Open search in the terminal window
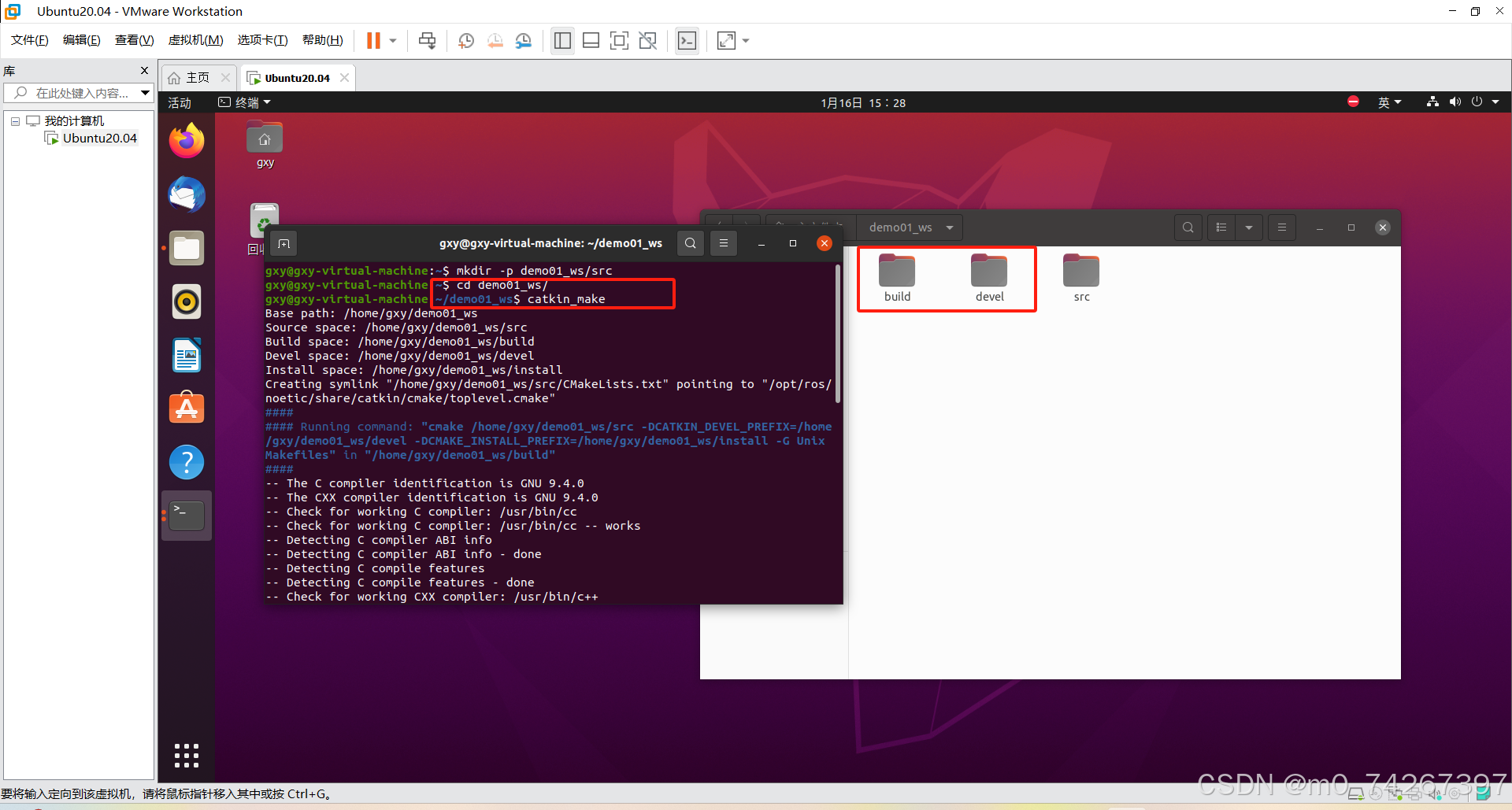 [x=691, y=243]
